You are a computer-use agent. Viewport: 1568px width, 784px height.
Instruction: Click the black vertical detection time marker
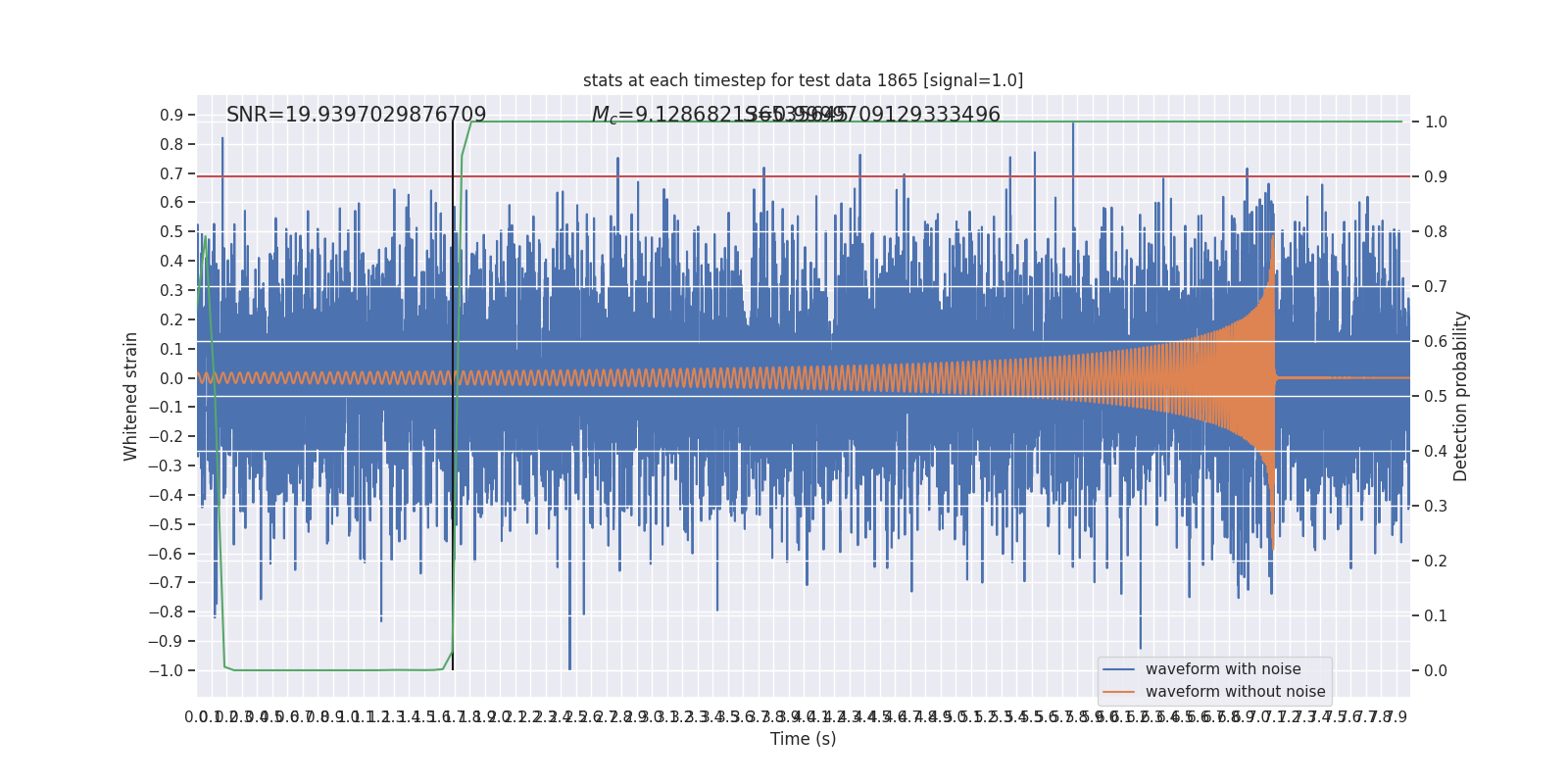pos(453,396)
